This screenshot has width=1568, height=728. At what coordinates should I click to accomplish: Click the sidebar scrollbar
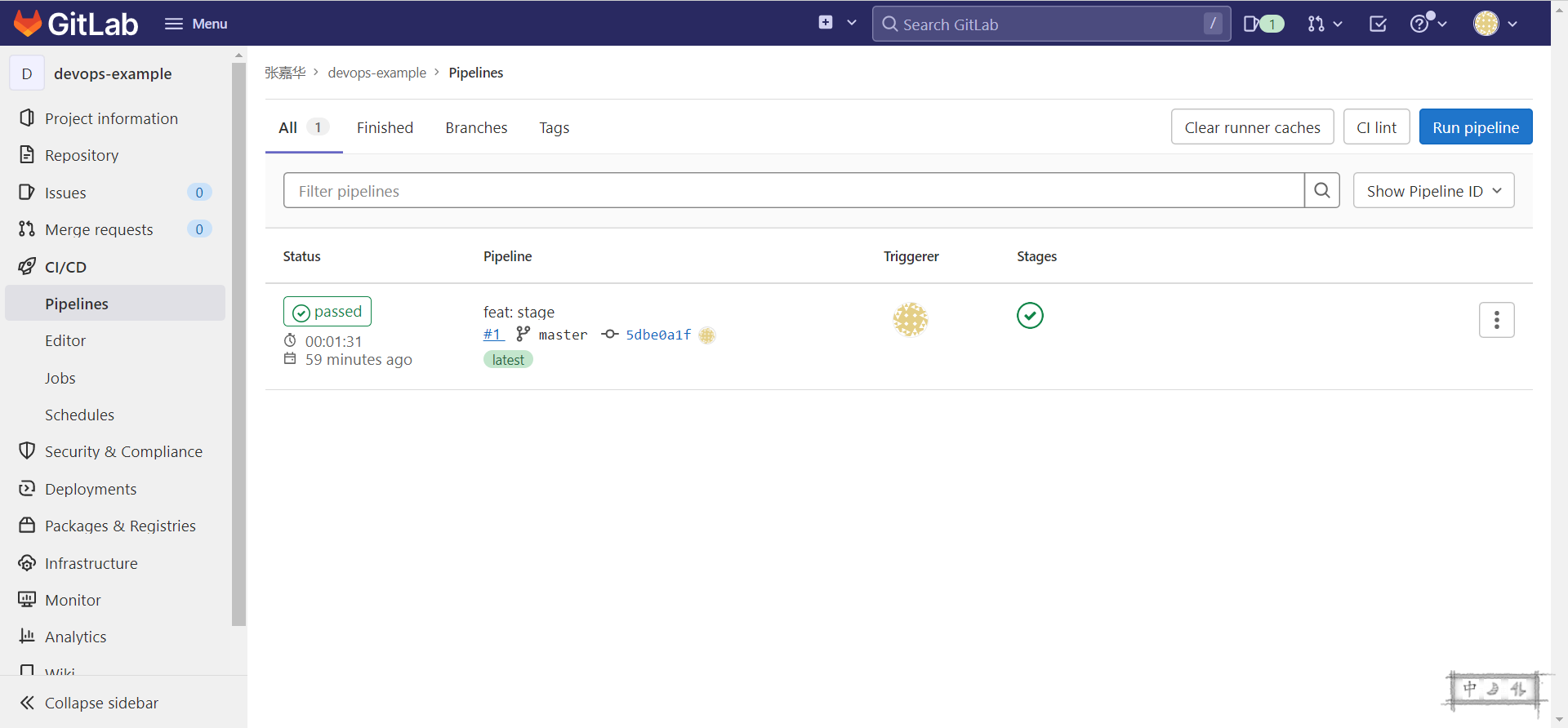[x=238, y=343]
